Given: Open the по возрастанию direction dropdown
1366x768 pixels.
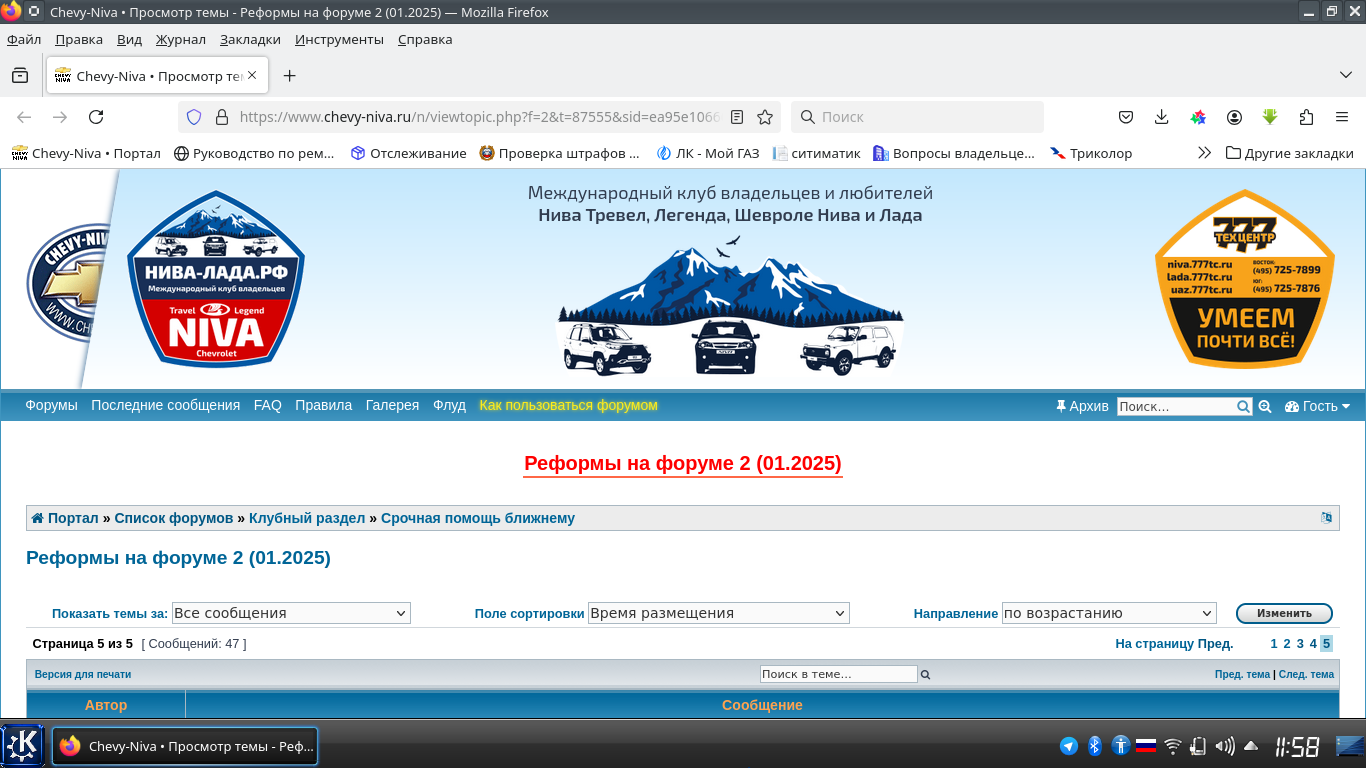Looking at the screenshot, I should point(1109,613).
